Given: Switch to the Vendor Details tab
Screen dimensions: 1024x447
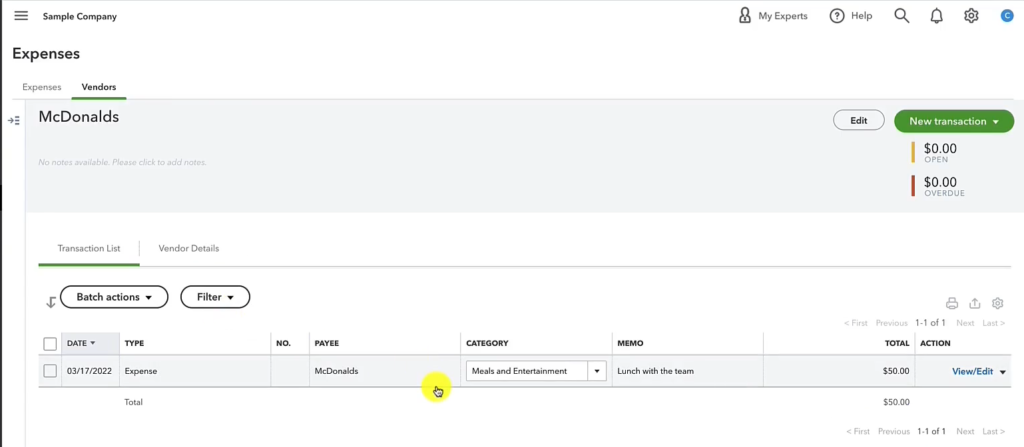Looking at the screenshot, I should click(x=188, y=248).
